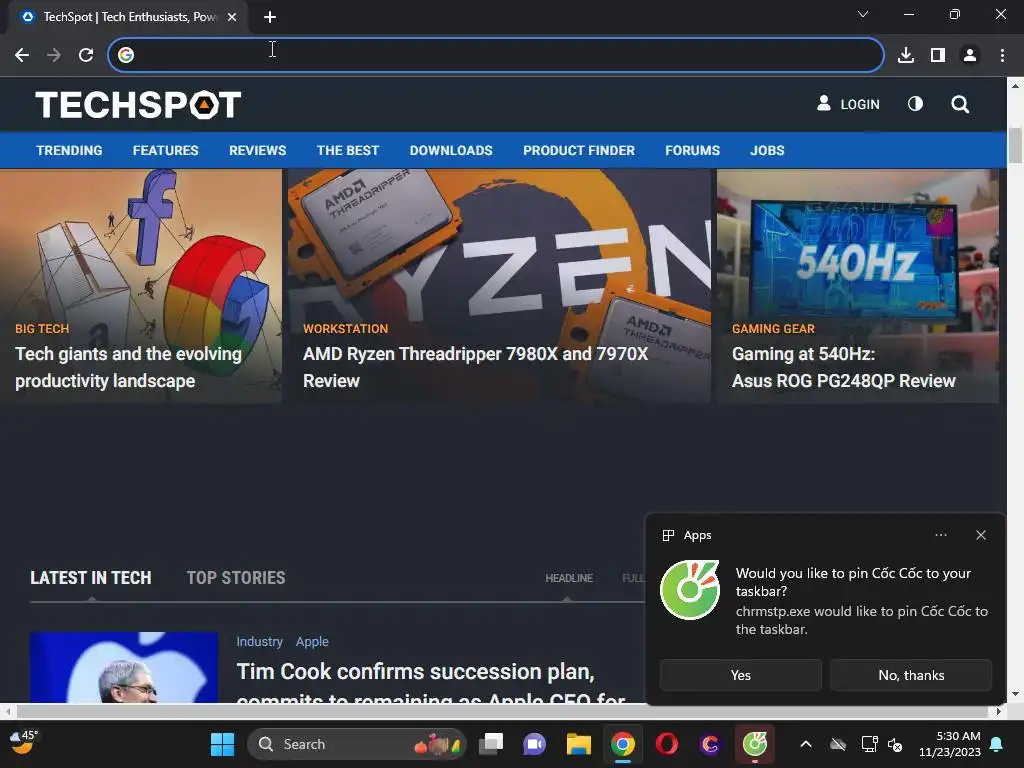Open THE BEST menu
This screenshot has width=1024, height=768.
[347, 150]
